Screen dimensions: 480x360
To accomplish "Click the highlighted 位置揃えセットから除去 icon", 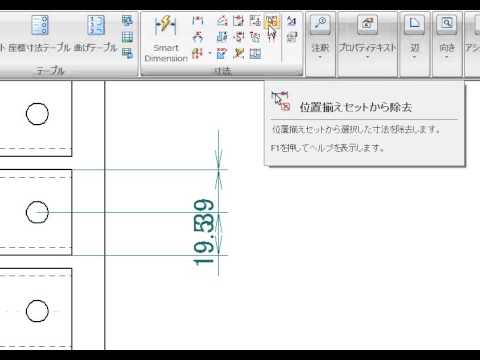I will [272, 21].
